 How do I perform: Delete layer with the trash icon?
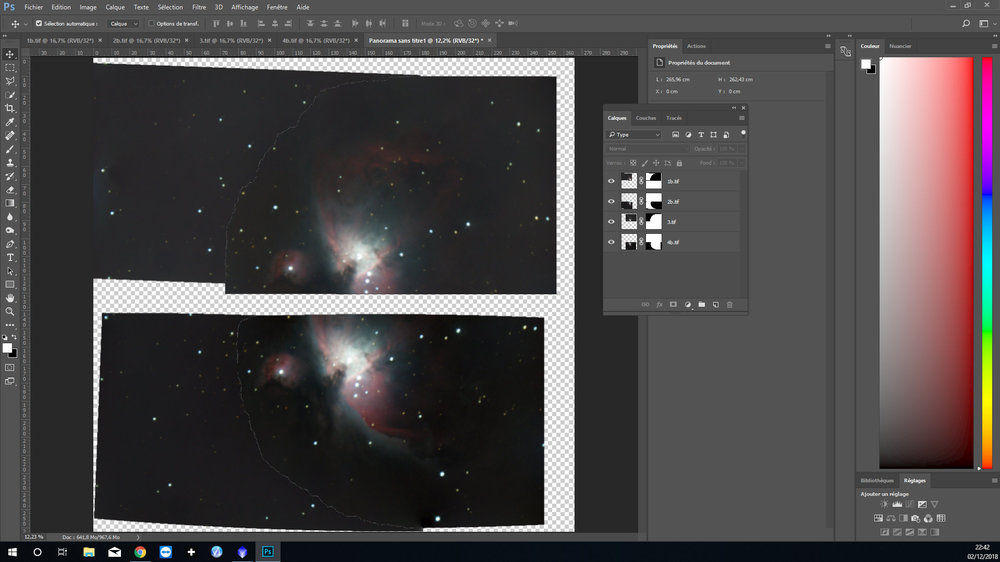[x=730, y=305]
